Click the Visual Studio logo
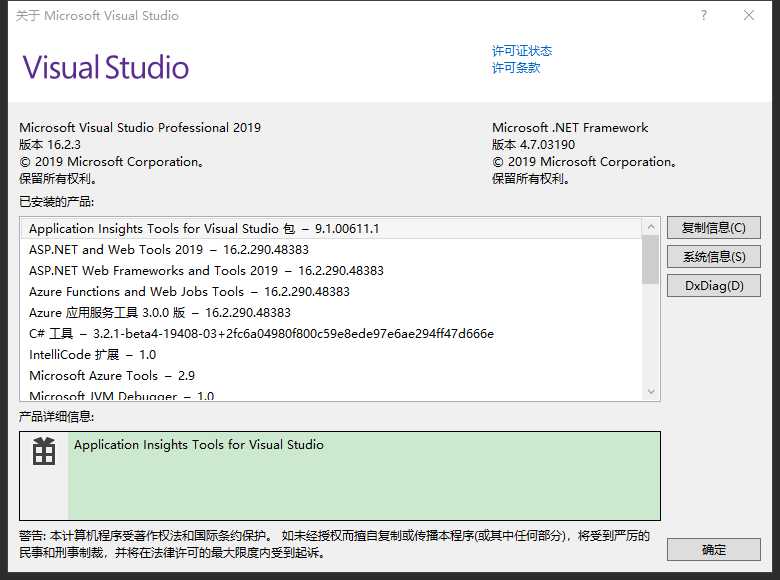This screenshot has width=780, height=580. point(106,67)
